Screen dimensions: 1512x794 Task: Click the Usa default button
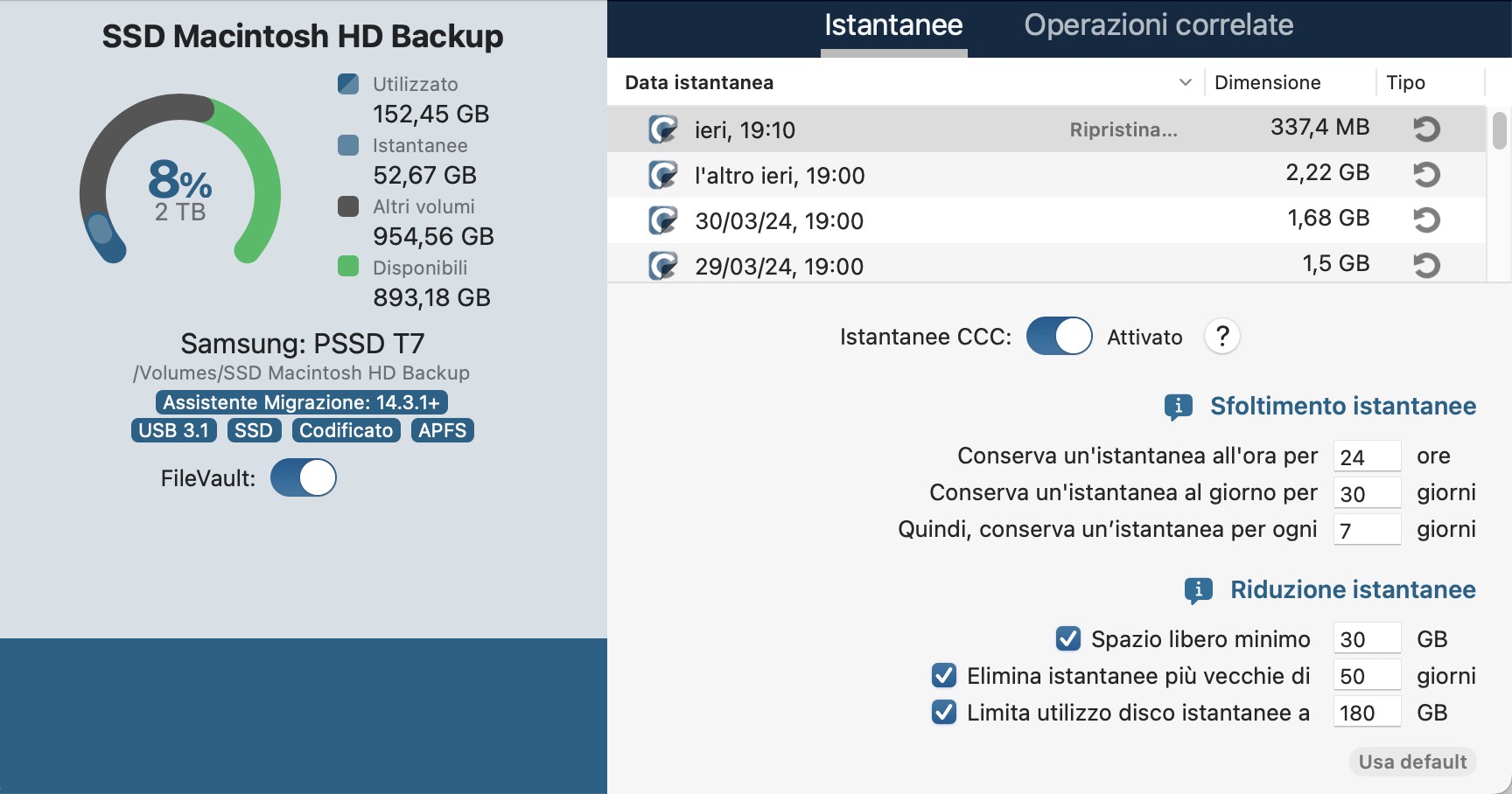[1412, 762]
